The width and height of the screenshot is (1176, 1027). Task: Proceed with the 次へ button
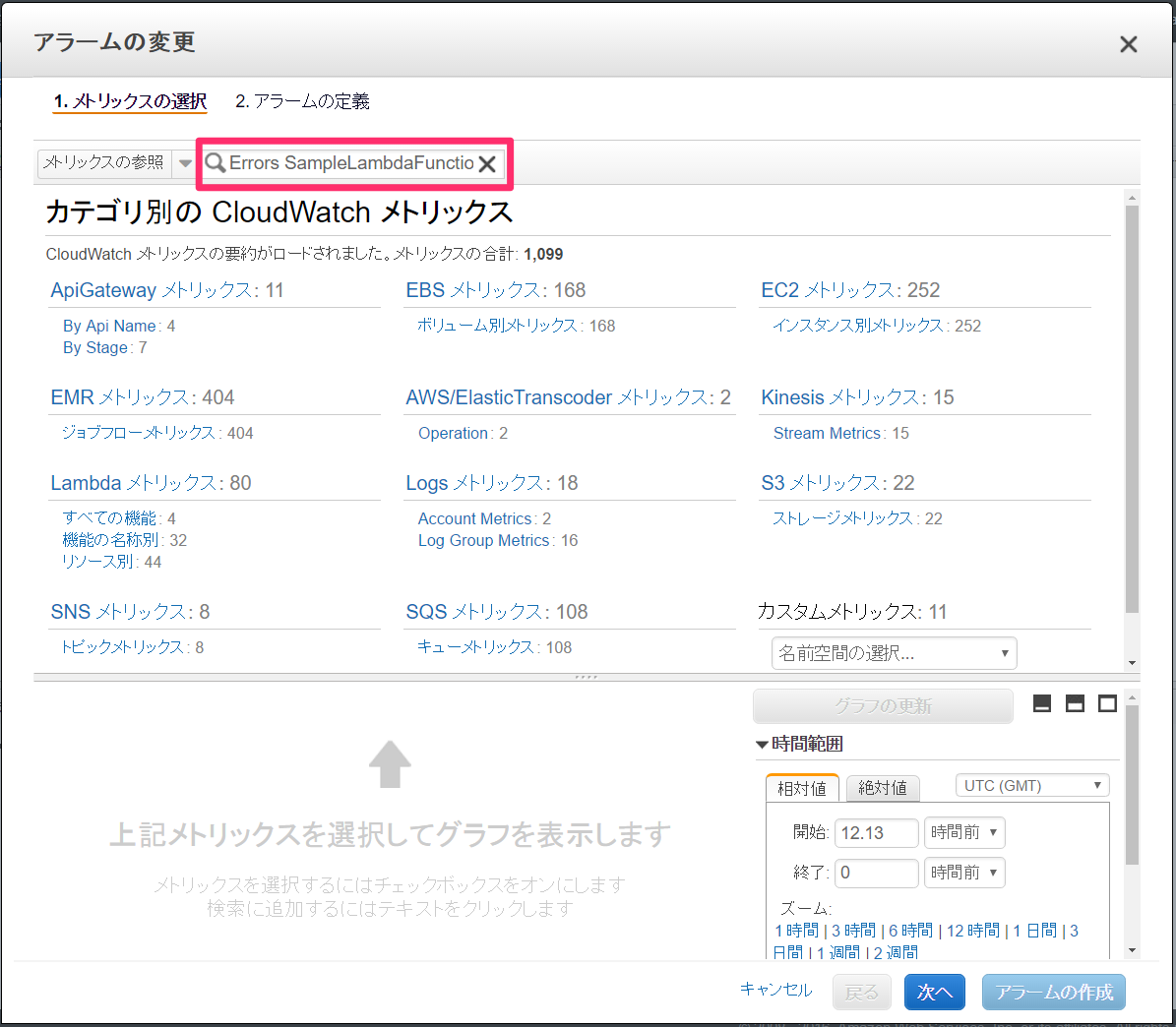935,993
